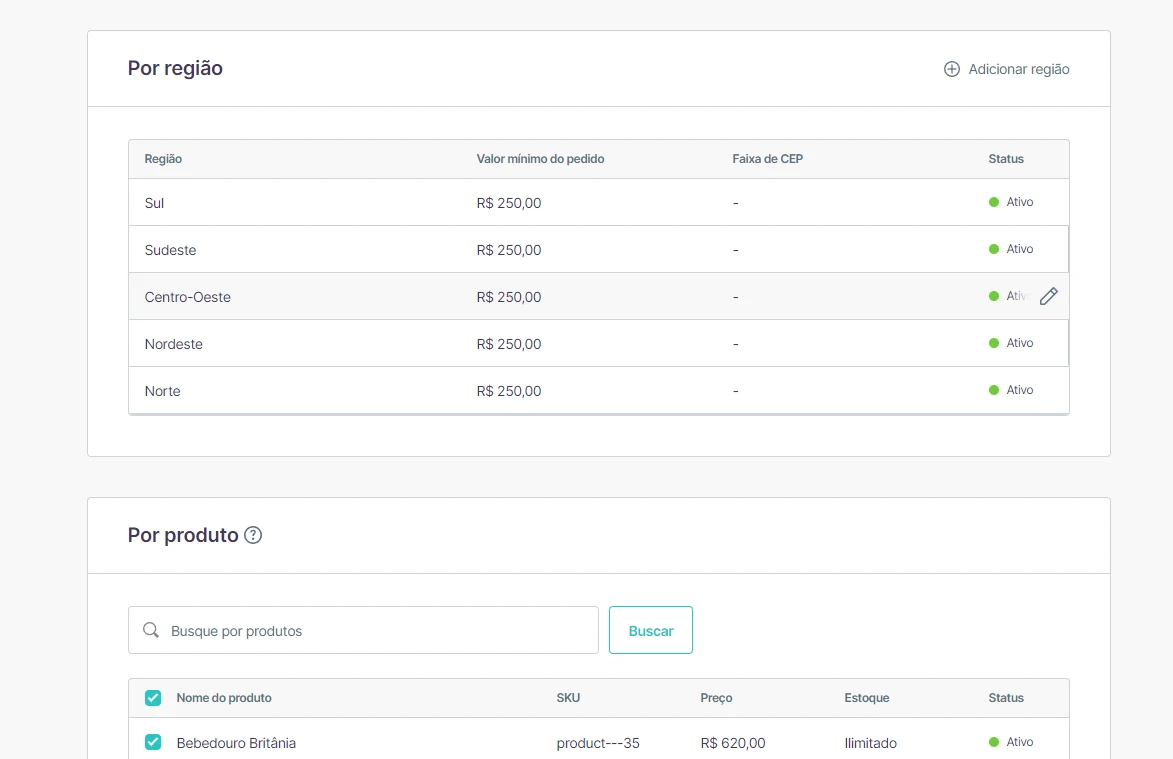
Task: Open the help icon next to Por produto
Action: (x=253, y=535)
